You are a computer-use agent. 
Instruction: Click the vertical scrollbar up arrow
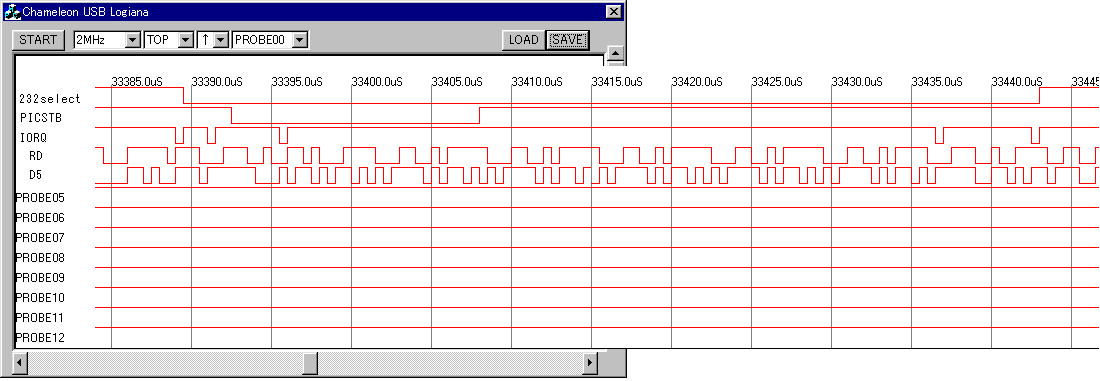coord(615,53)
